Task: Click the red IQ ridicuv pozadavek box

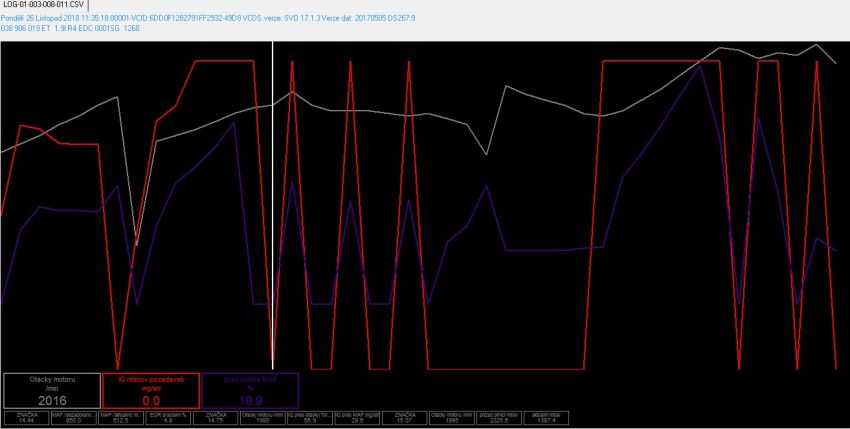Action: (152, 390)
